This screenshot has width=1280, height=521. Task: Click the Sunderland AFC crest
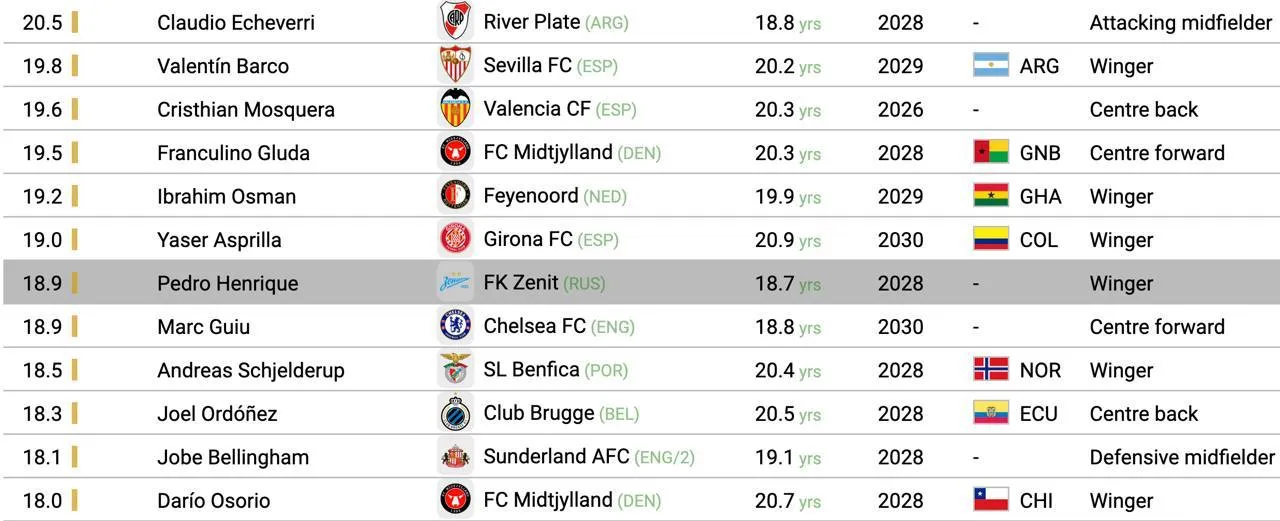(456, 457)
